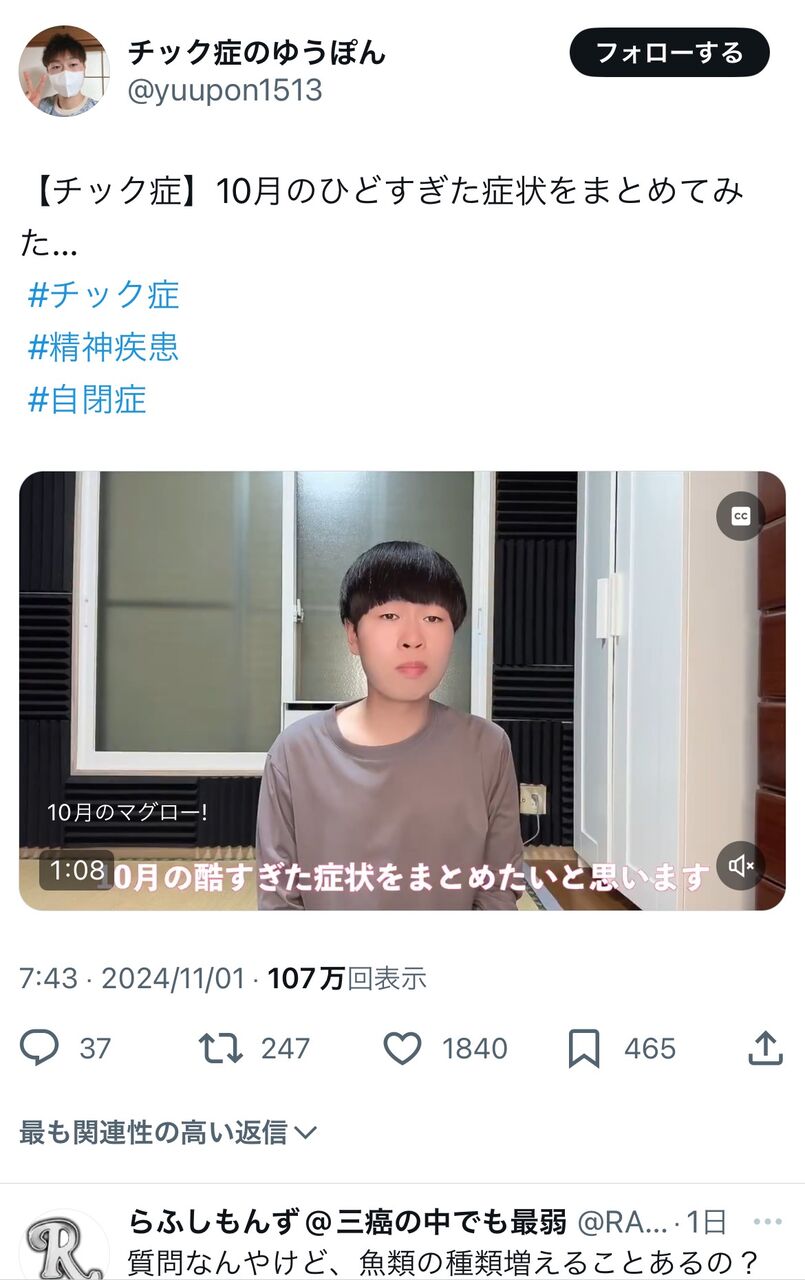Open the tweet timestamp 2024/11/01
This screenshot has height=1280, width=805.
173,978
